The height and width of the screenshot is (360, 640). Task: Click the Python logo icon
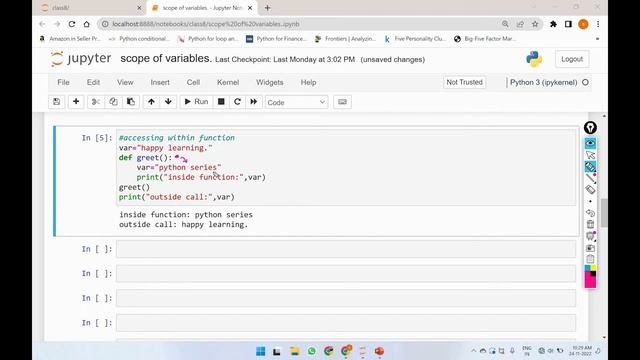(x=534, y=59)
